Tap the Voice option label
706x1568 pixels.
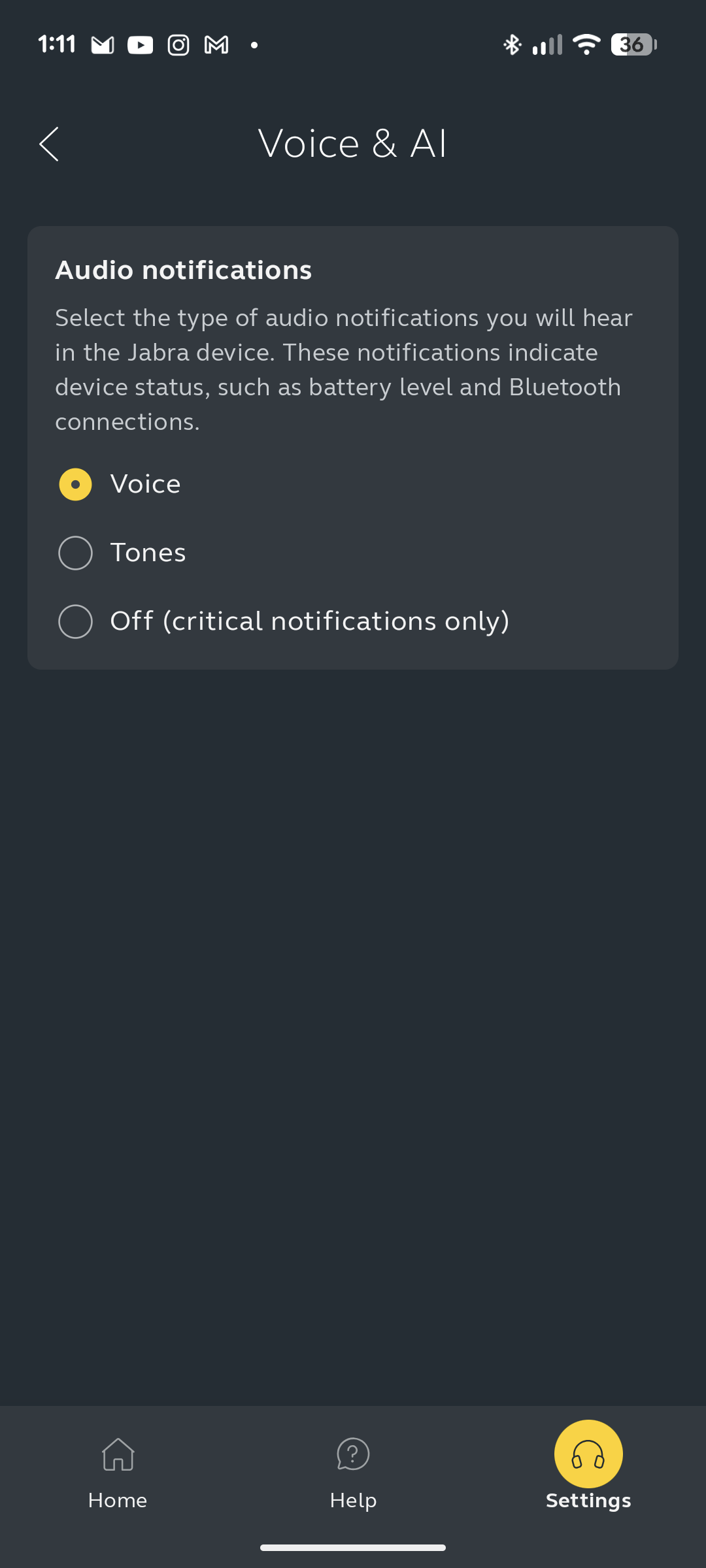[145, 485]
